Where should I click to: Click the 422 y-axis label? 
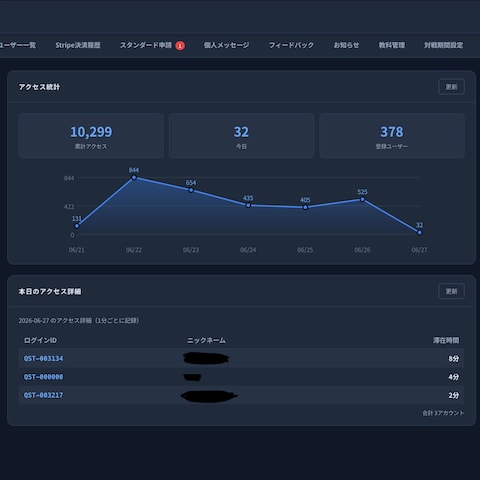(69, 207)
